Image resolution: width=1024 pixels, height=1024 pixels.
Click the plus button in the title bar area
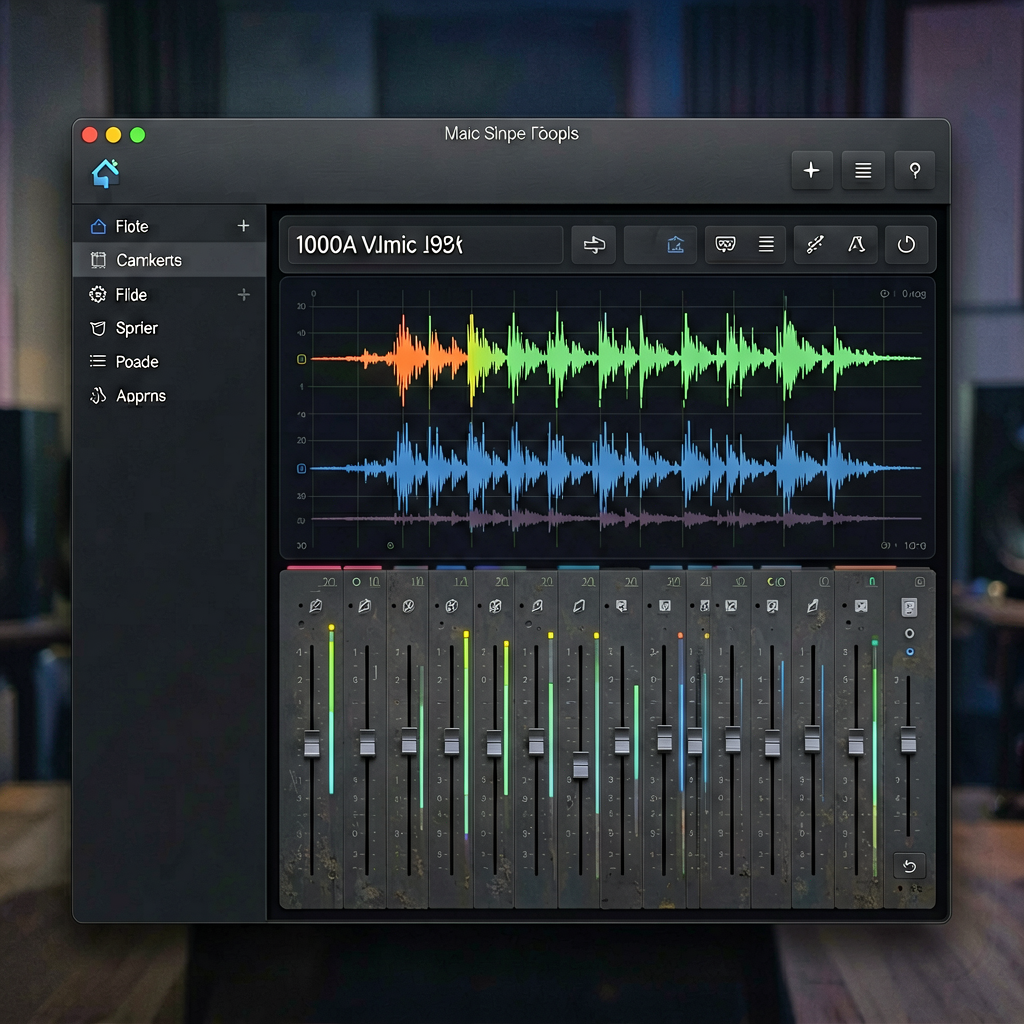tap(811, 170)
